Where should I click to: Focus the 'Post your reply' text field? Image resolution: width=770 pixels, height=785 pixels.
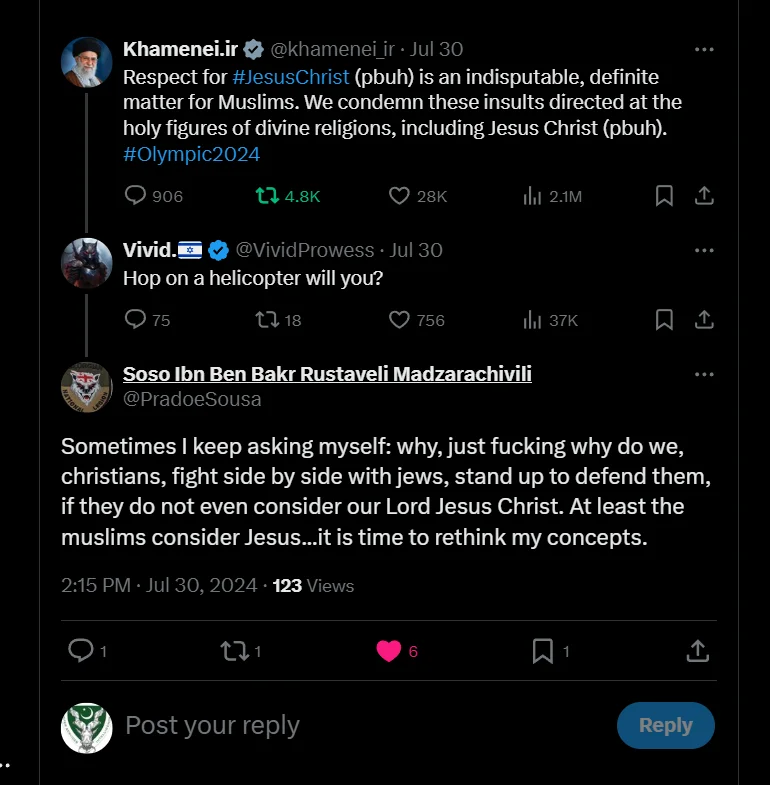(x=360, y=726)
